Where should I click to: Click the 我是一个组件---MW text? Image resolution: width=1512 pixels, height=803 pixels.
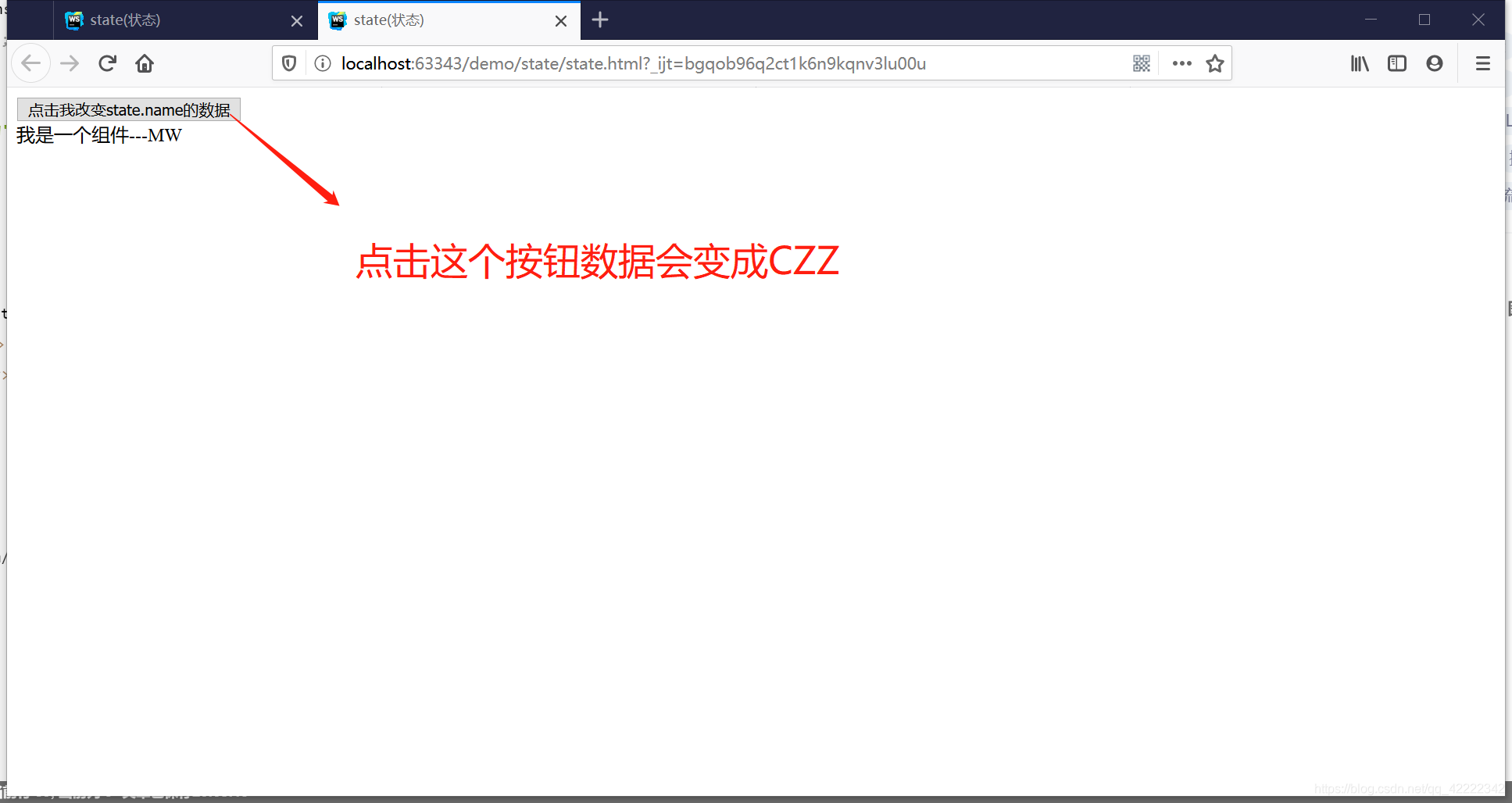click(x=98, y=134)
